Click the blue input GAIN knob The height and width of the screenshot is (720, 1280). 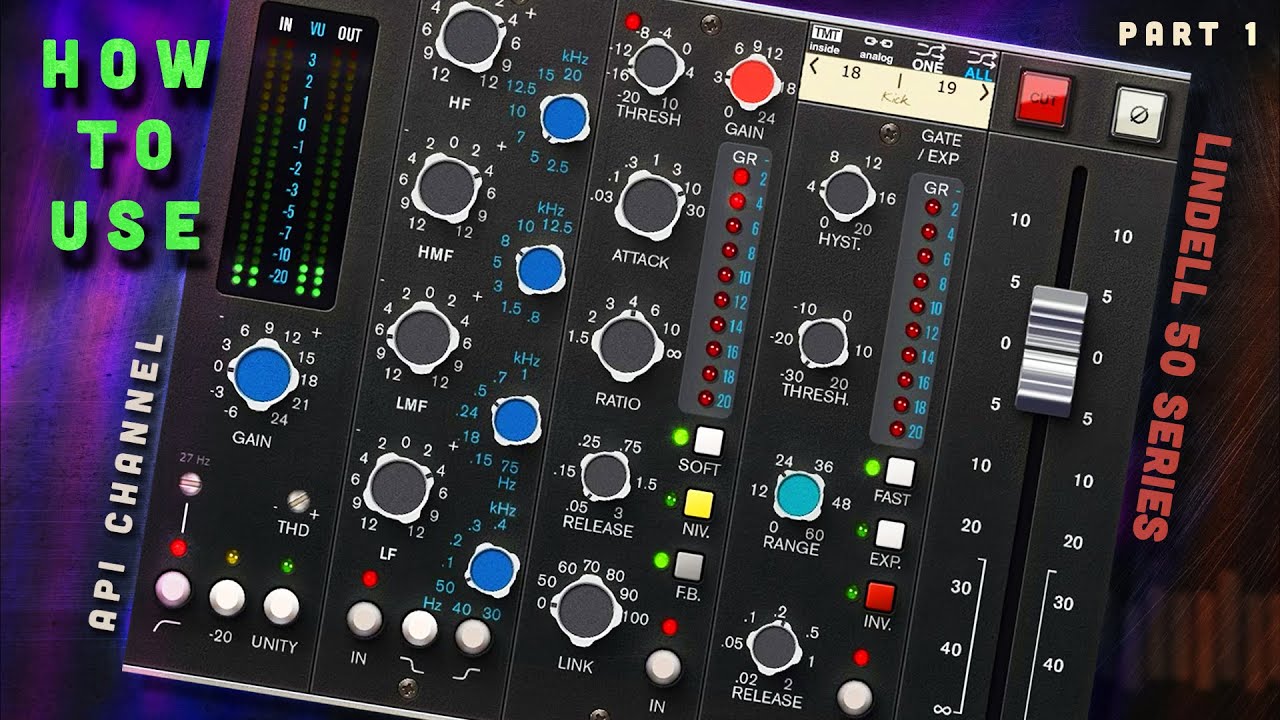coord(265,374)
